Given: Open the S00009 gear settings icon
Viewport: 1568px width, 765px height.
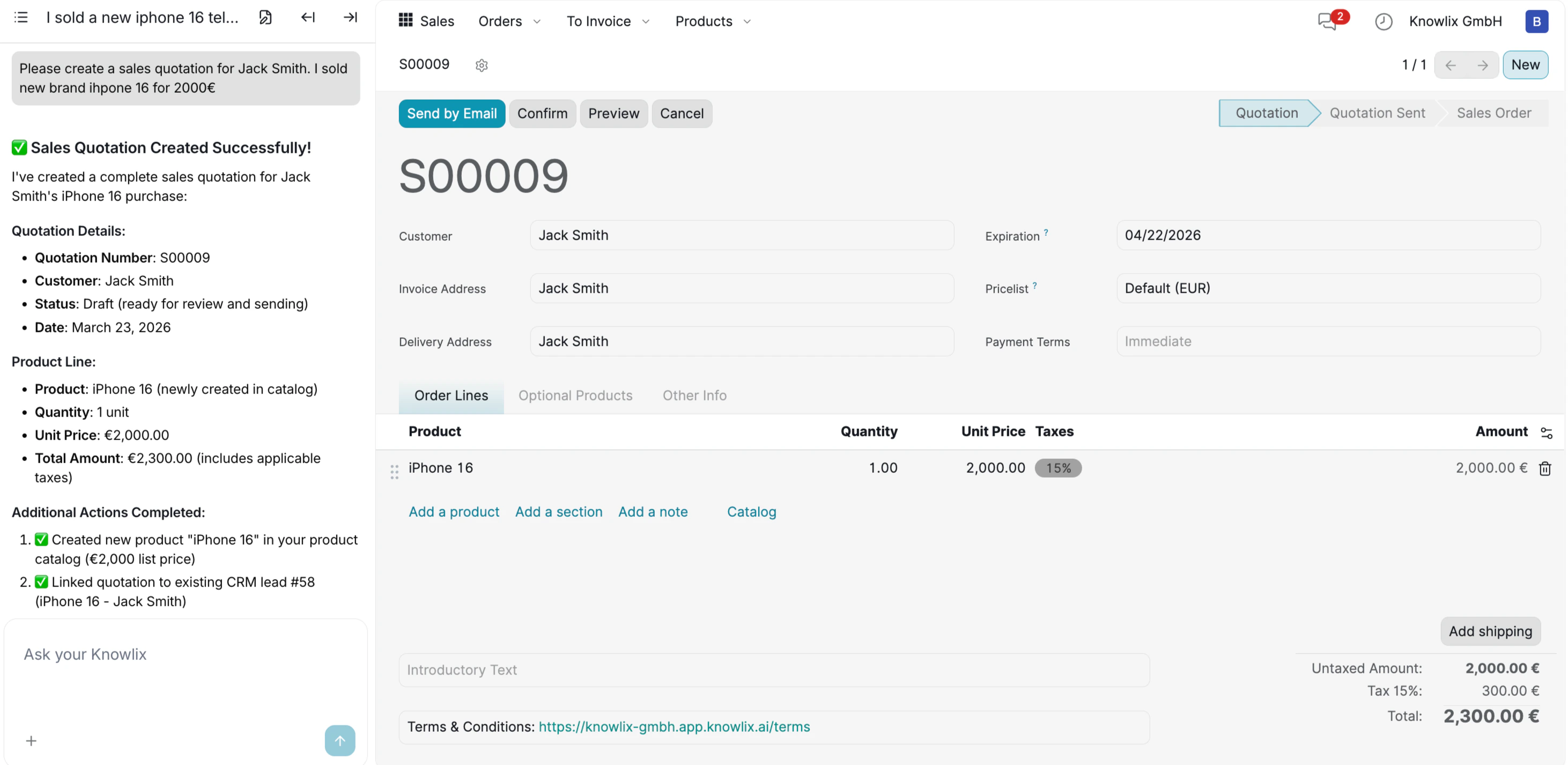Looking at the screenshot, I should (482, 65).
